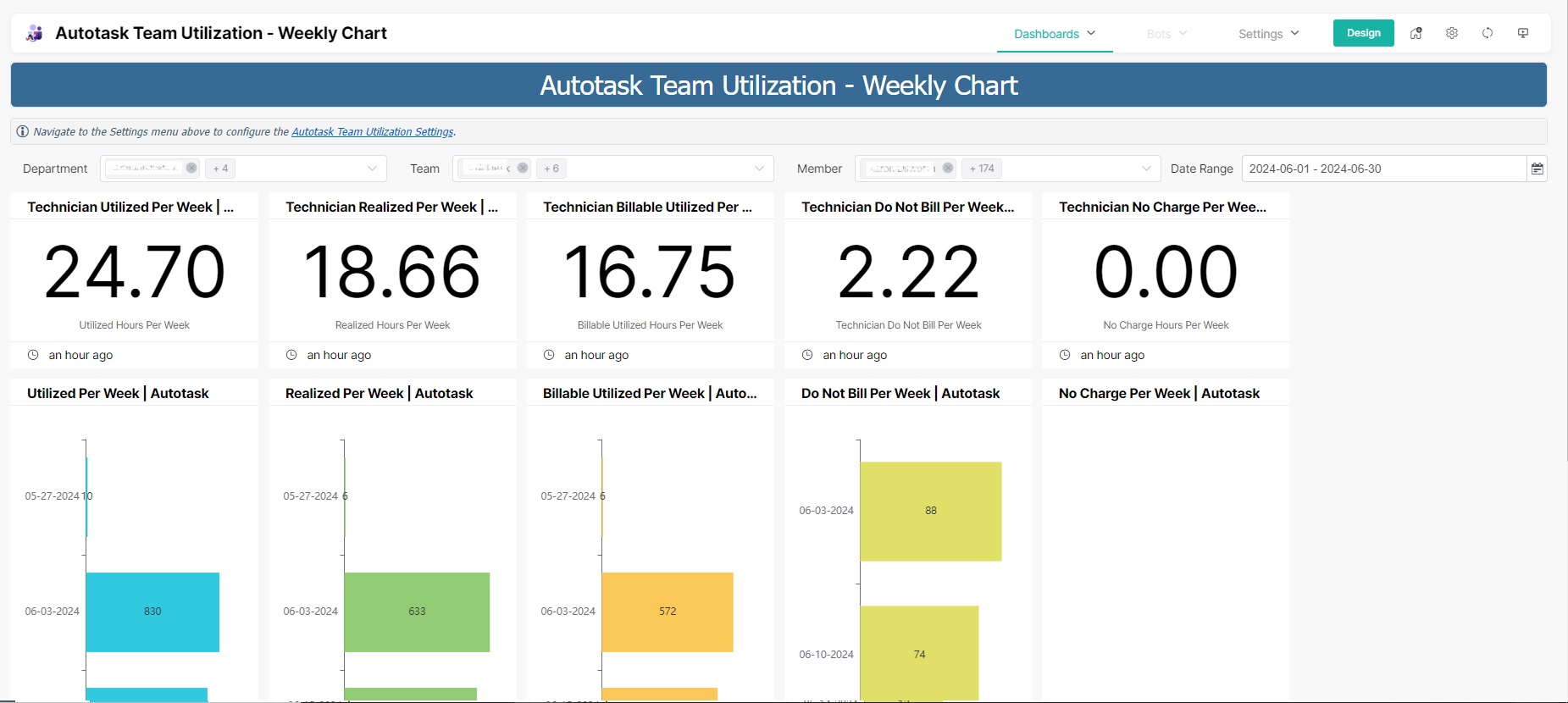Click the 24.70 Utilized Hours value
This screenshot has height=703, width=1568.
coord(135,272)
